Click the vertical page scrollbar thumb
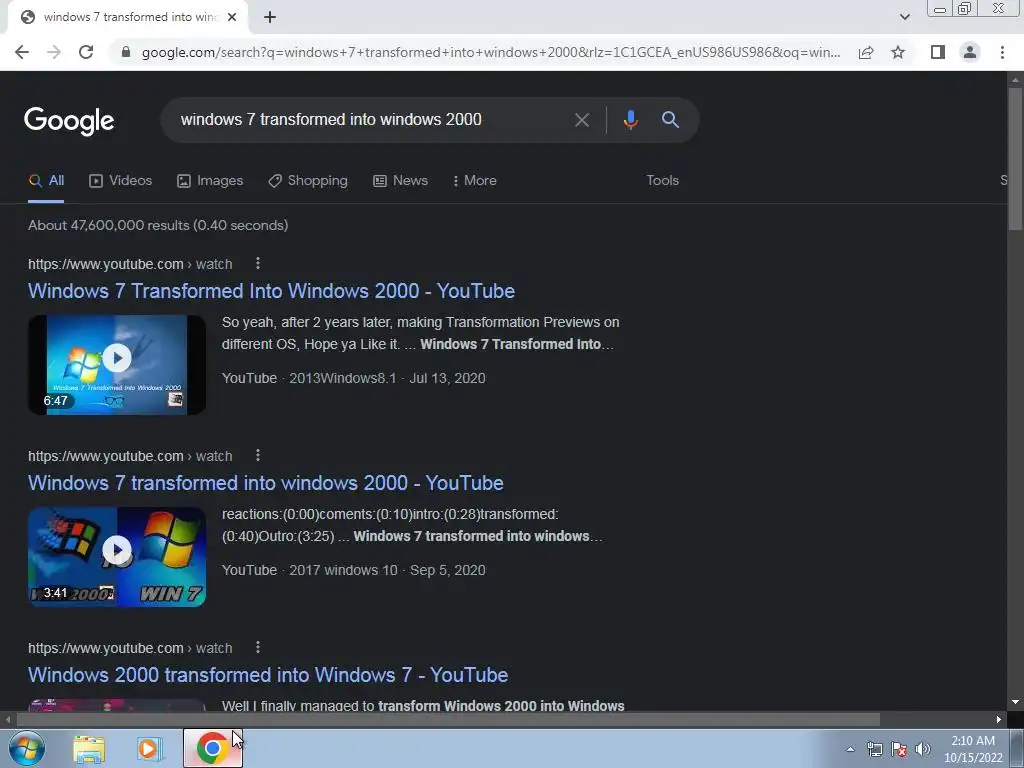Image resolution: width=1024 pixels, height=768 pixels. coord(1015,158)
